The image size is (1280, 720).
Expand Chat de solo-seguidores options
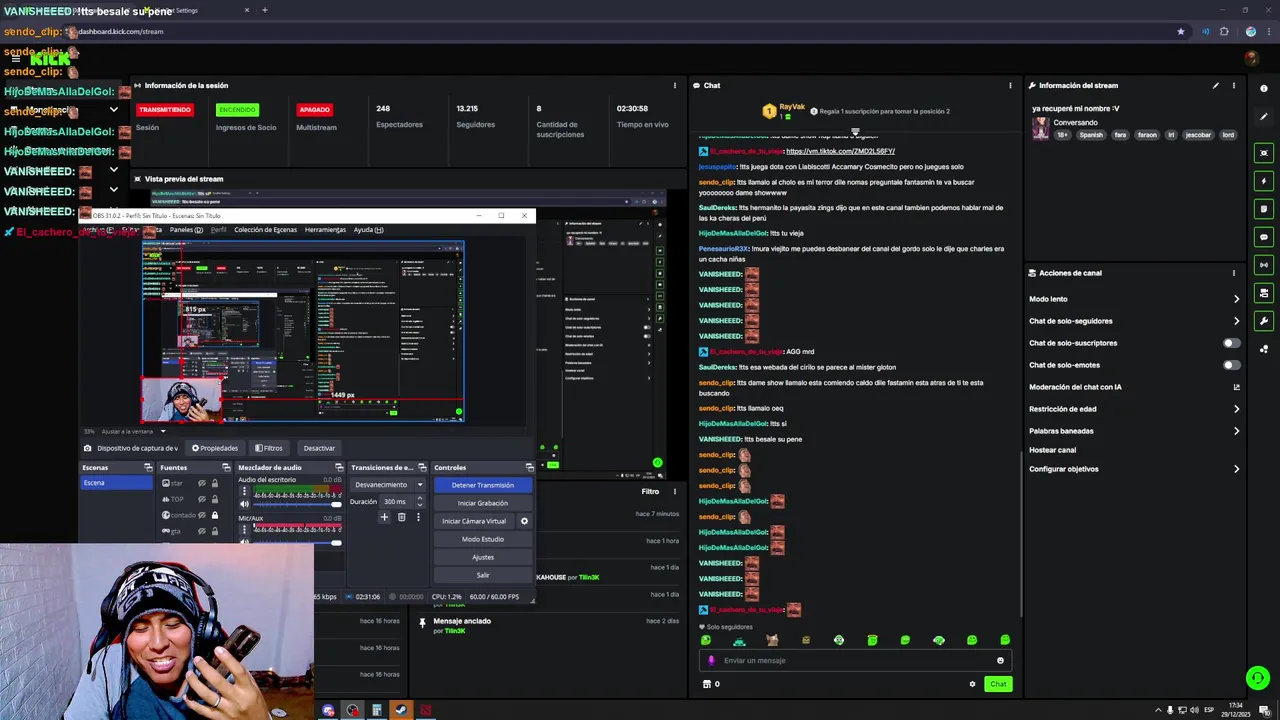(1236, 321)
